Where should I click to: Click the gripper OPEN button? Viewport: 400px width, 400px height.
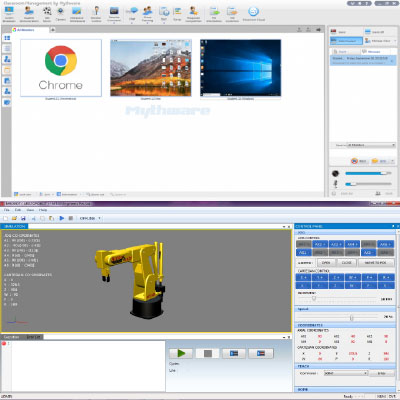point(326,263)
